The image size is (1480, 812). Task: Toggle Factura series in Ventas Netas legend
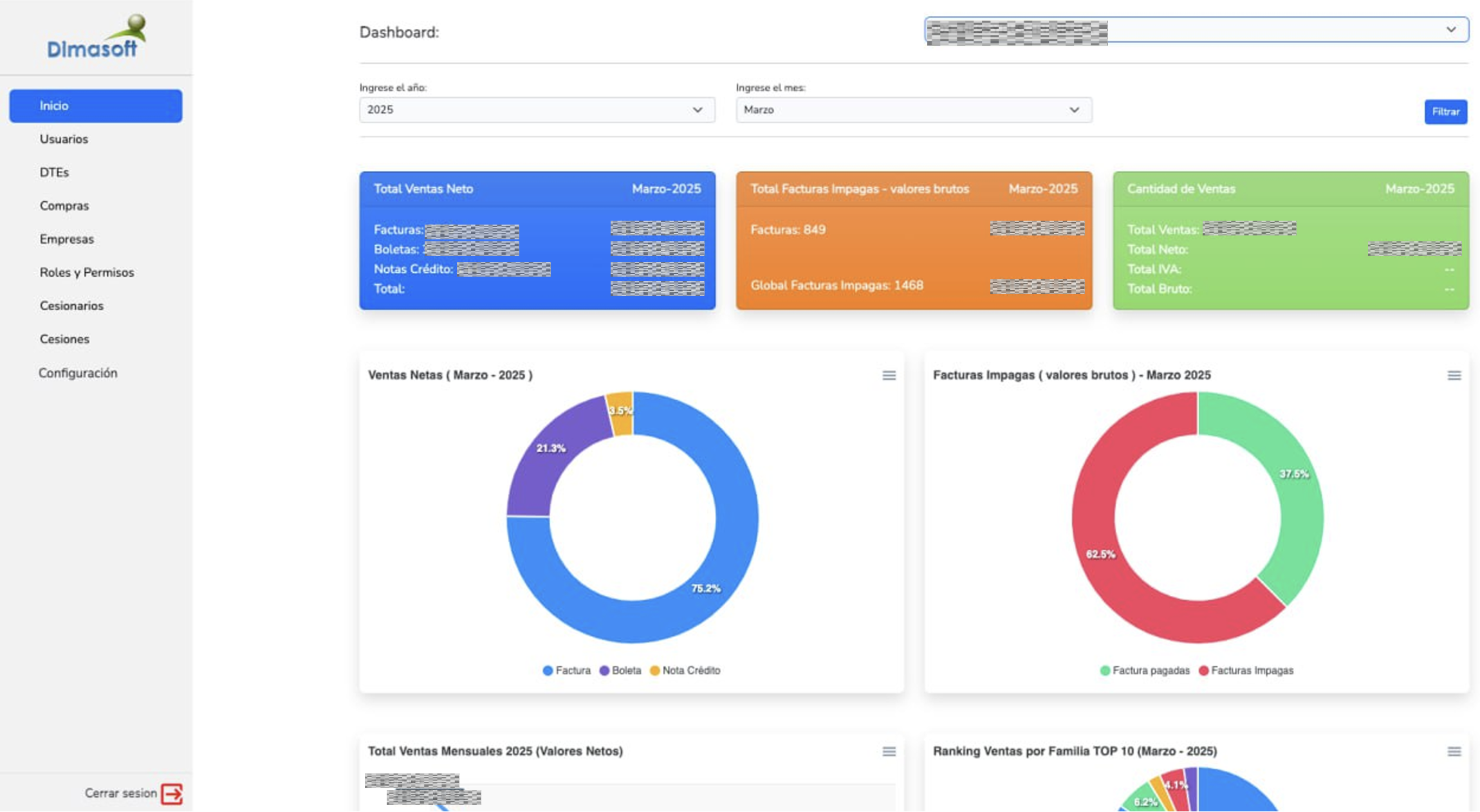click(x=566, y=670)
